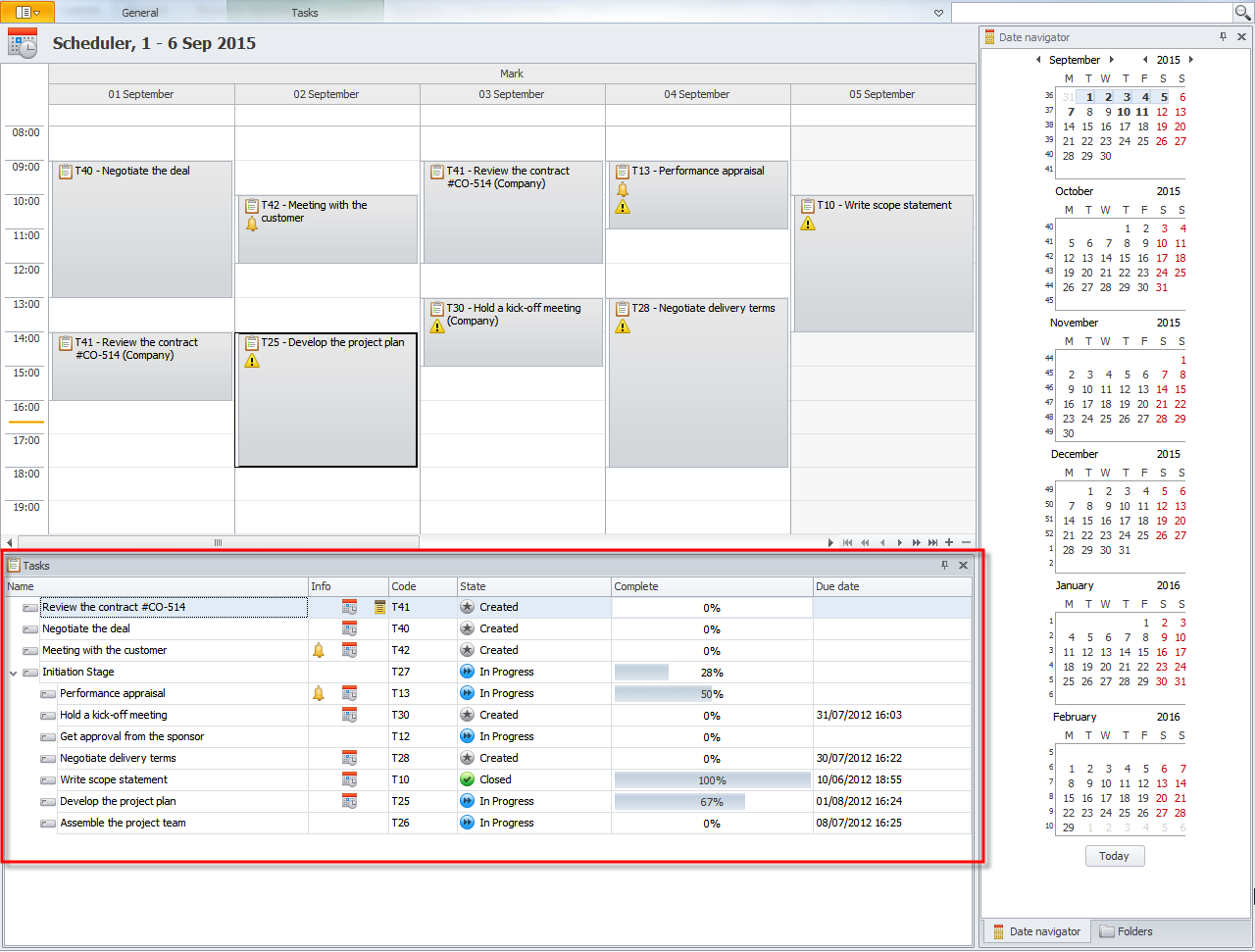This screenshot has width=1255, height=952.
Task: Open the T40 Negotiate the deal appointment
Action: click(141, 230)
